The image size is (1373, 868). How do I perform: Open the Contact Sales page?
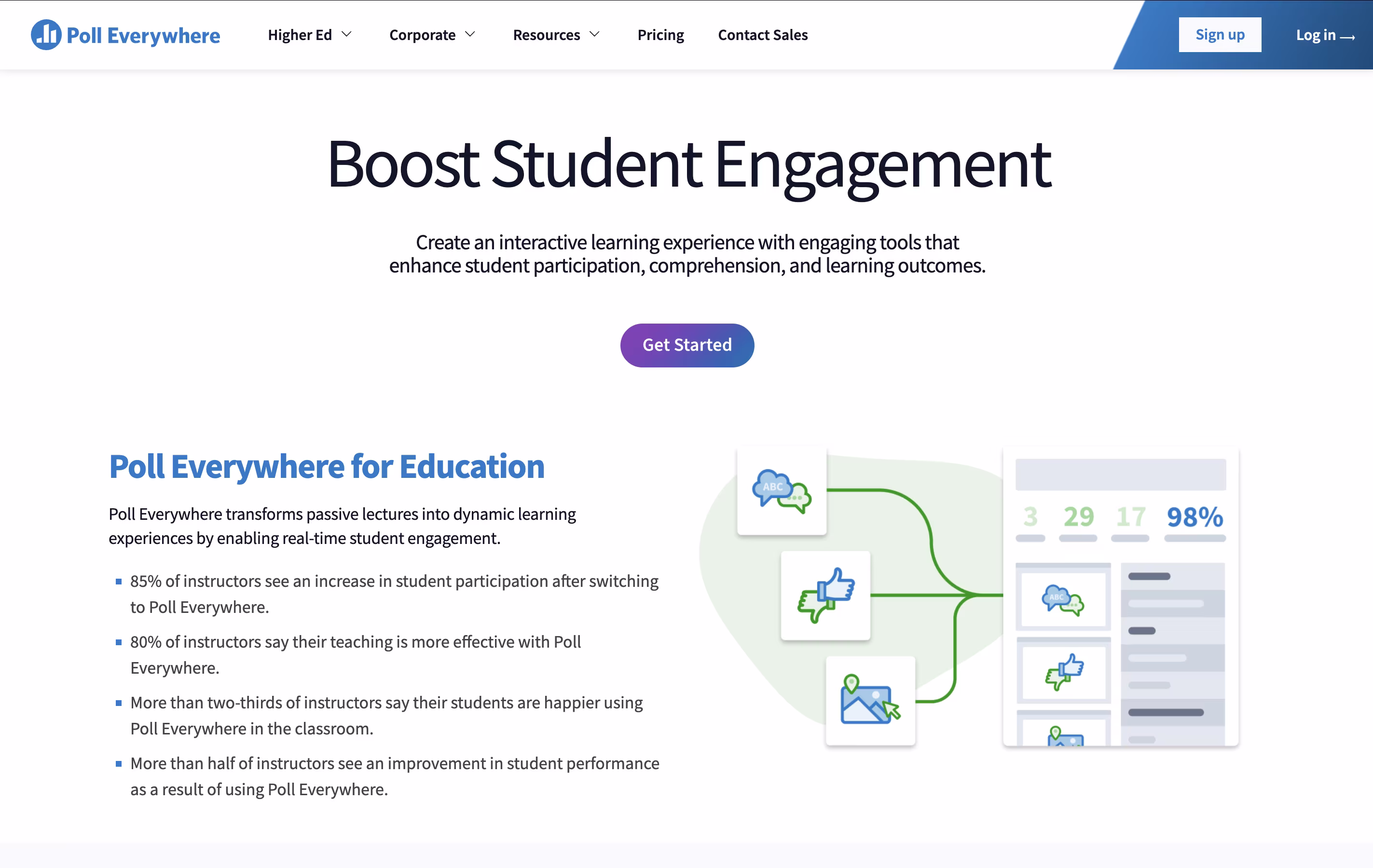(x=762, y=35)
